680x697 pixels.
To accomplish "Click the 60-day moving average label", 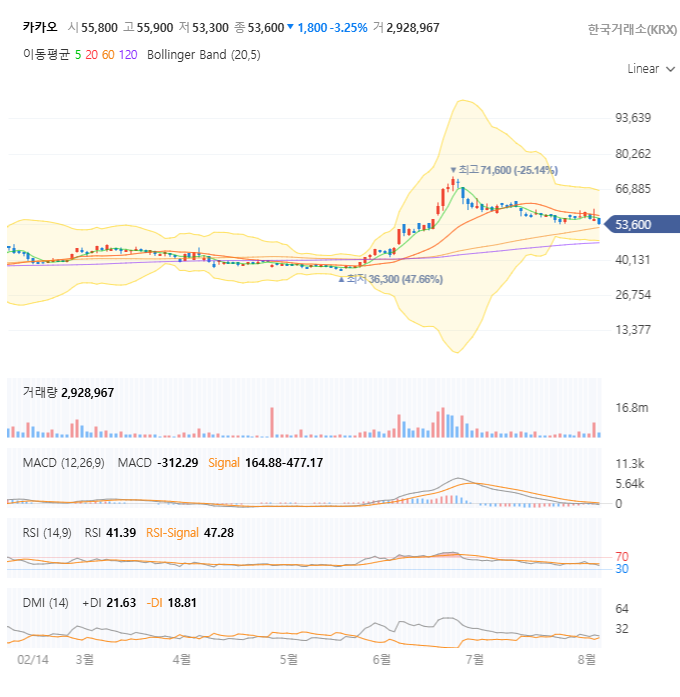I will coord(108,55).
